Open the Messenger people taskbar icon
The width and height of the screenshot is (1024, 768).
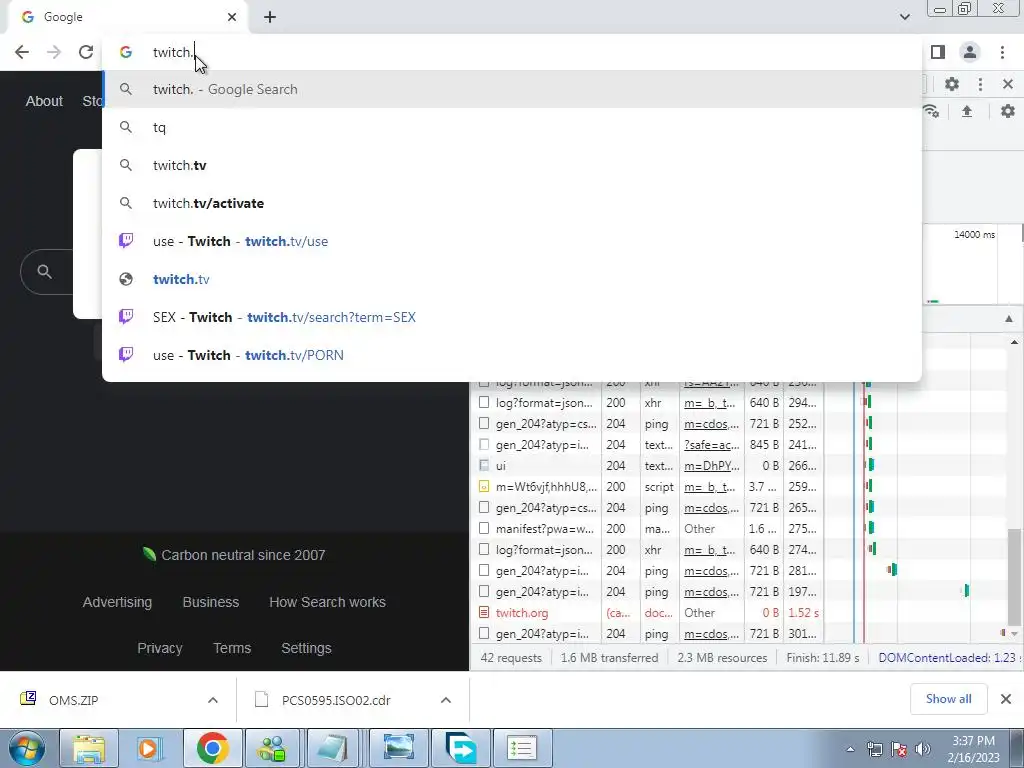click(273, 748)
